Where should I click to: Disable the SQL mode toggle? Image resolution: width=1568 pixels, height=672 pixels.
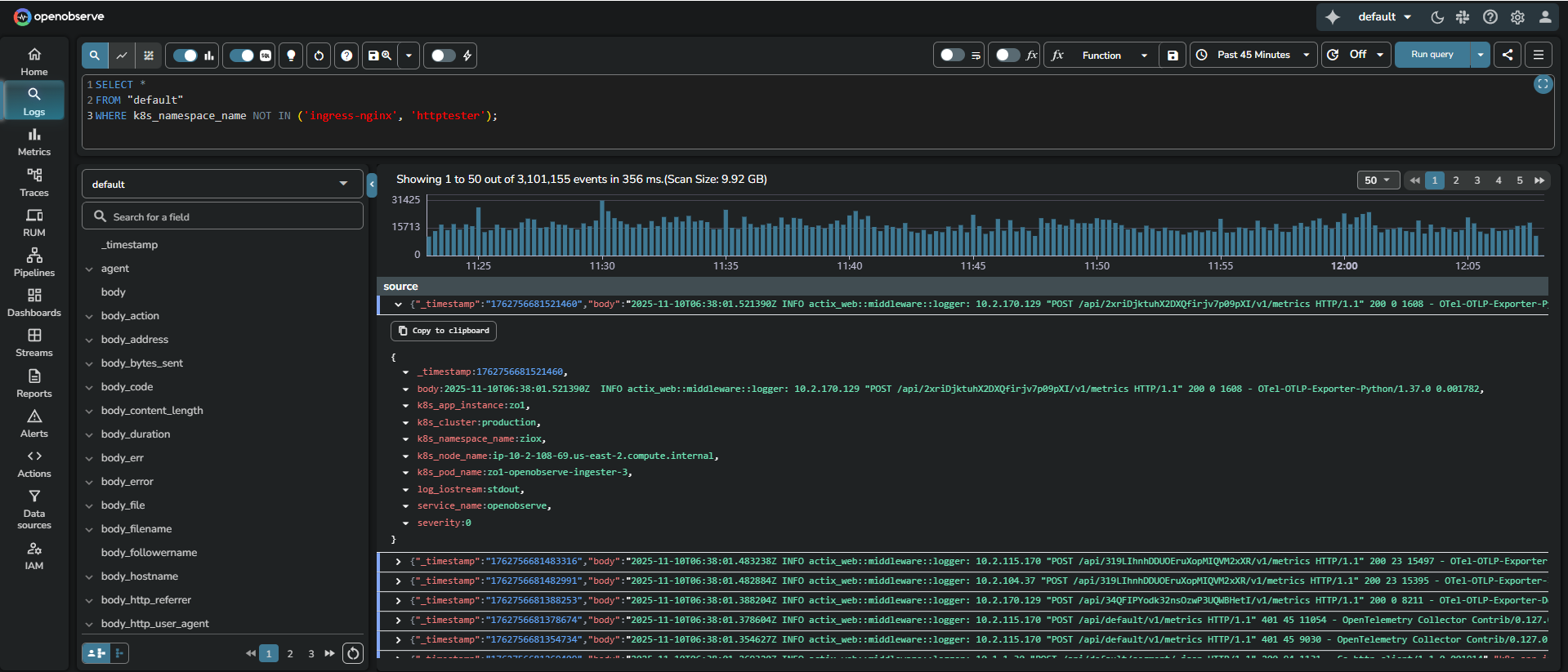pyautogui.click(x=242, y=56)
